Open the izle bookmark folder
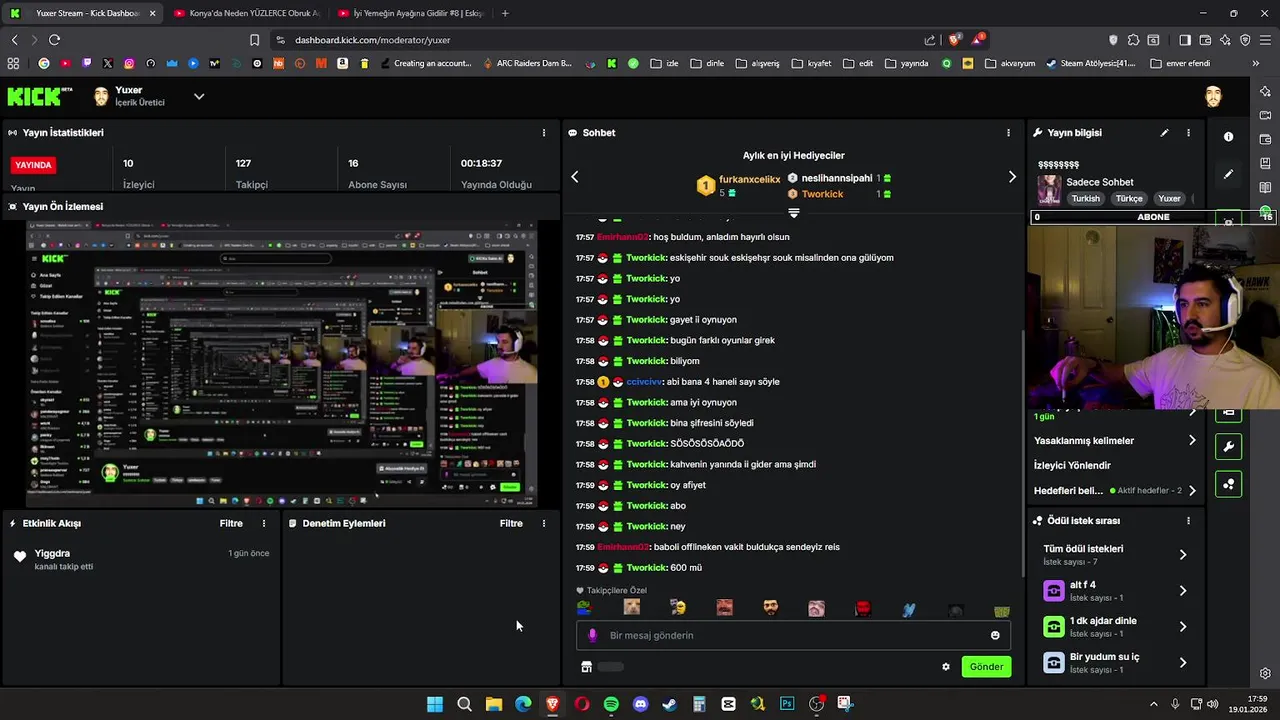This screenshot has height=720, width=1280. (x=664, y=63)
